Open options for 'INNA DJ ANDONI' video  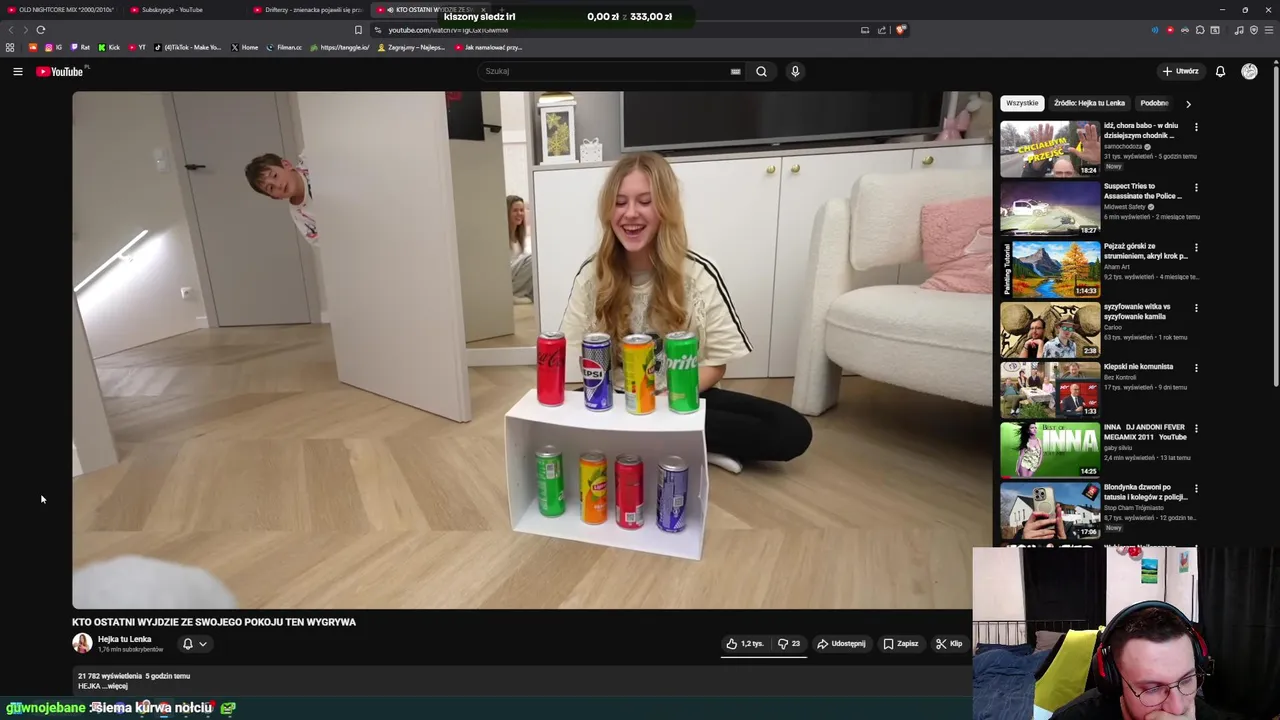point(1196,428)
